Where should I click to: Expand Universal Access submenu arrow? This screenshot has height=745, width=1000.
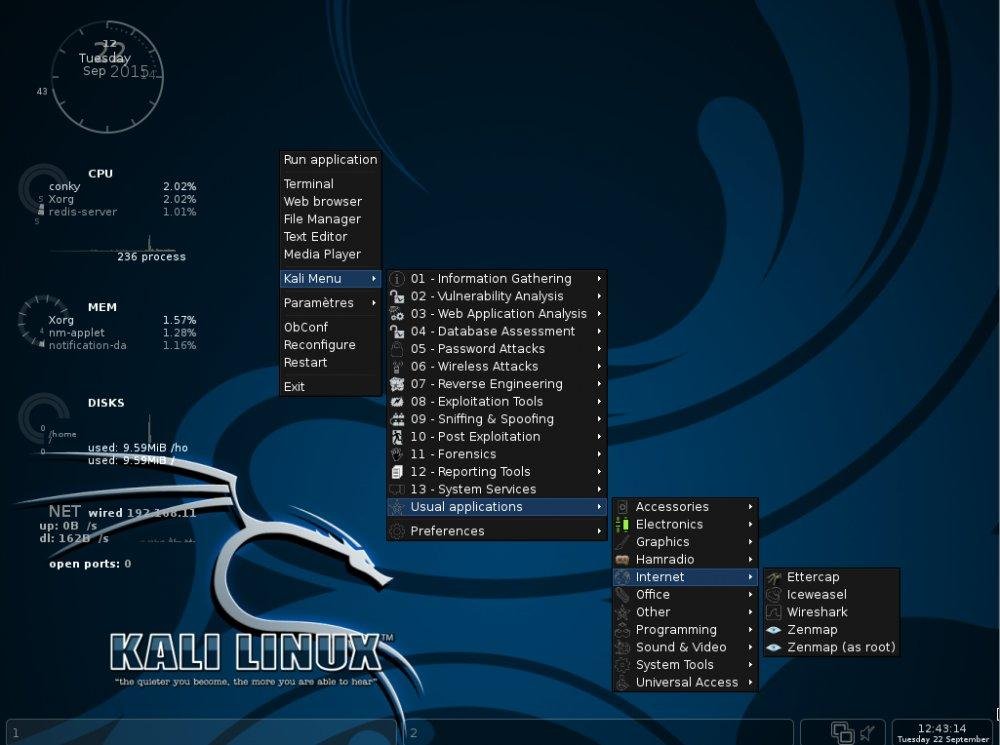coord(751,682)
